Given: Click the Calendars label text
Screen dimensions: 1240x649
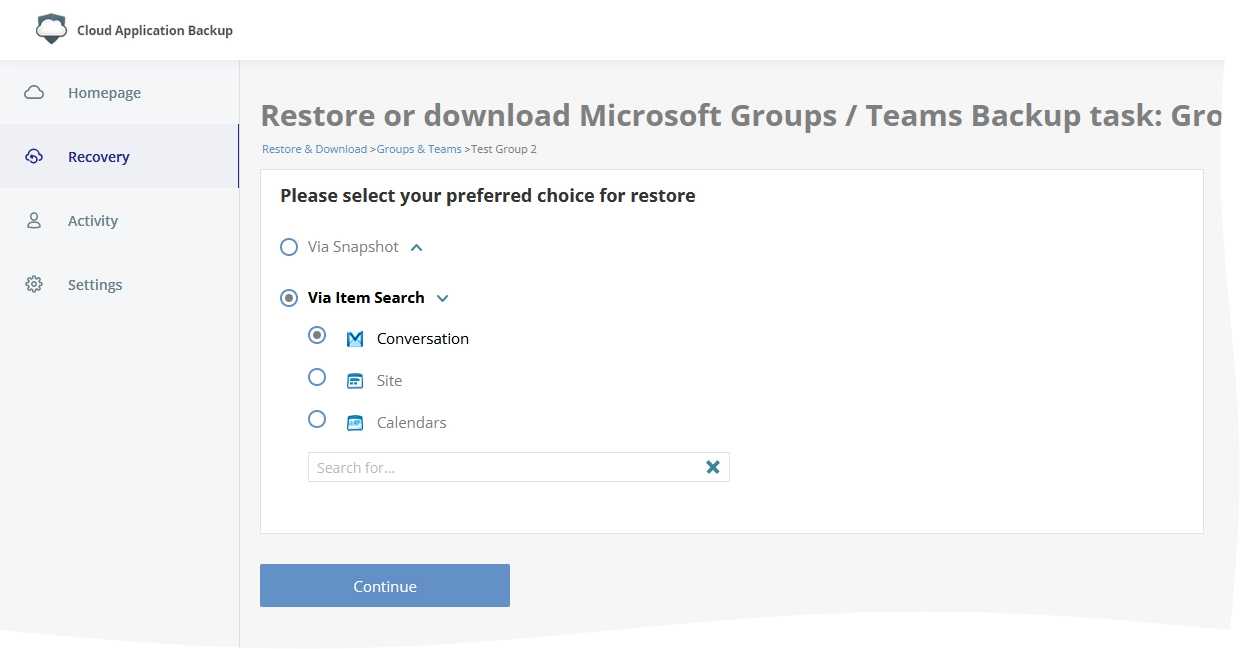Looking at the screenshot, I should tap(412, 423).
